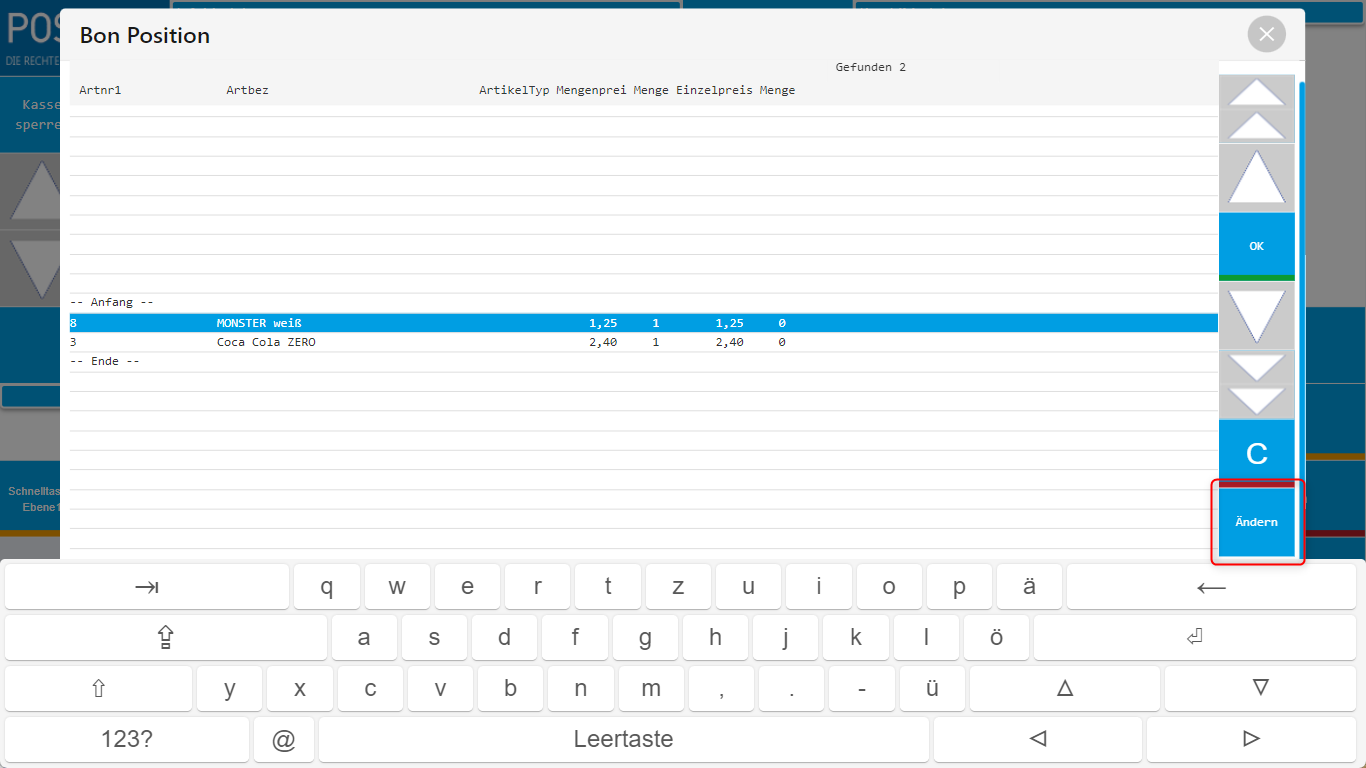The image size is (1366, 768).
Task: Sort by the Artbez column header
Action: 247,90
